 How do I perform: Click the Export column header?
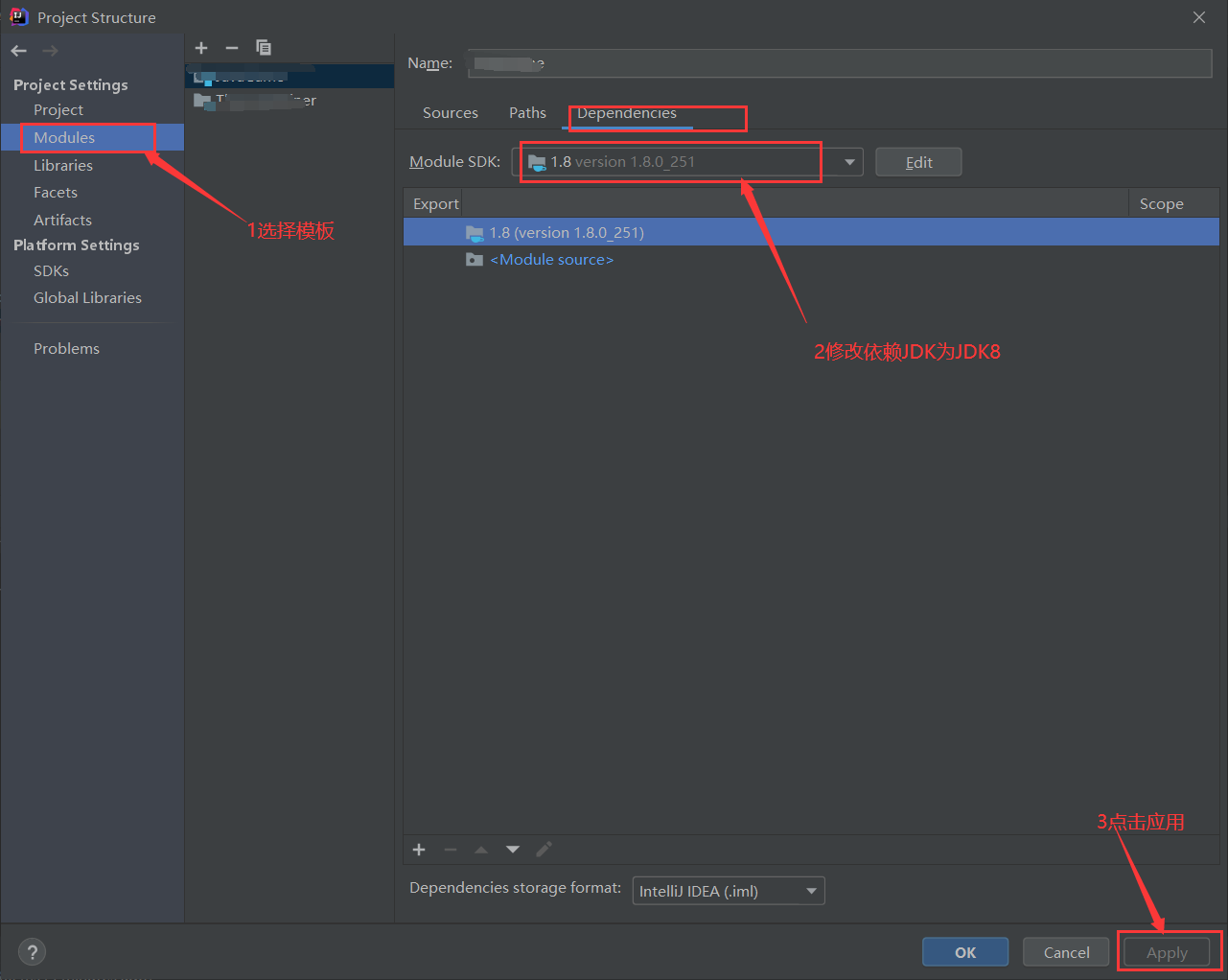(x=436, y=204)
